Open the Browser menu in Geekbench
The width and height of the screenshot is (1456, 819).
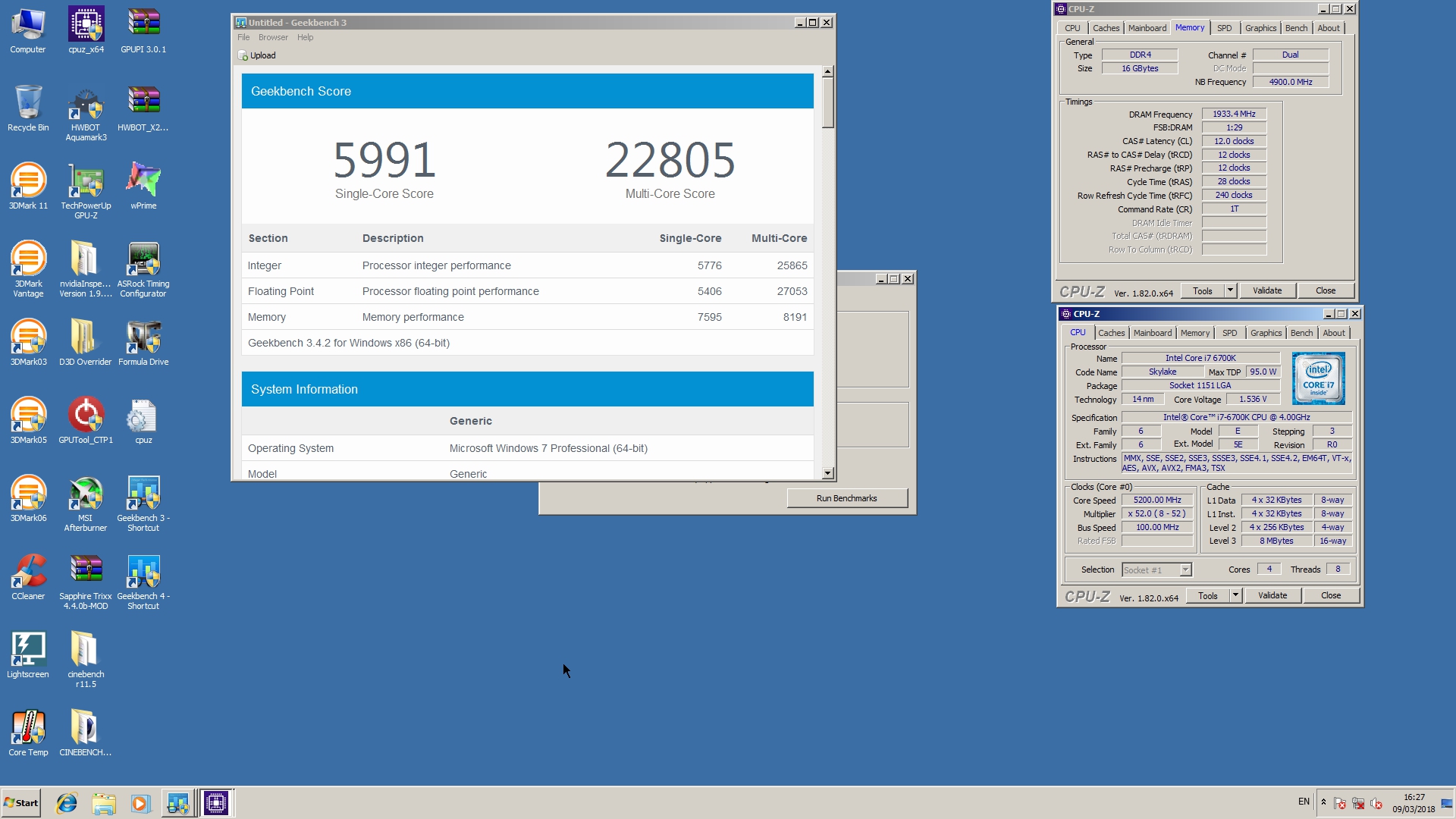click(273, 37)
